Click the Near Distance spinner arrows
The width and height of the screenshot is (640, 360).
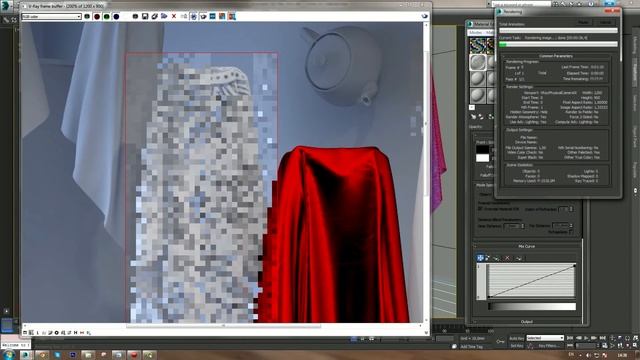523,226
